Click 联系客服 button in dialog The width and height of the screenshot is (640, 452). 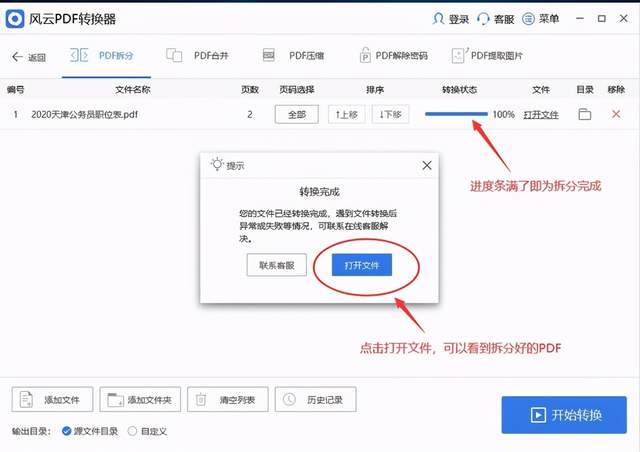click(276, 265)
